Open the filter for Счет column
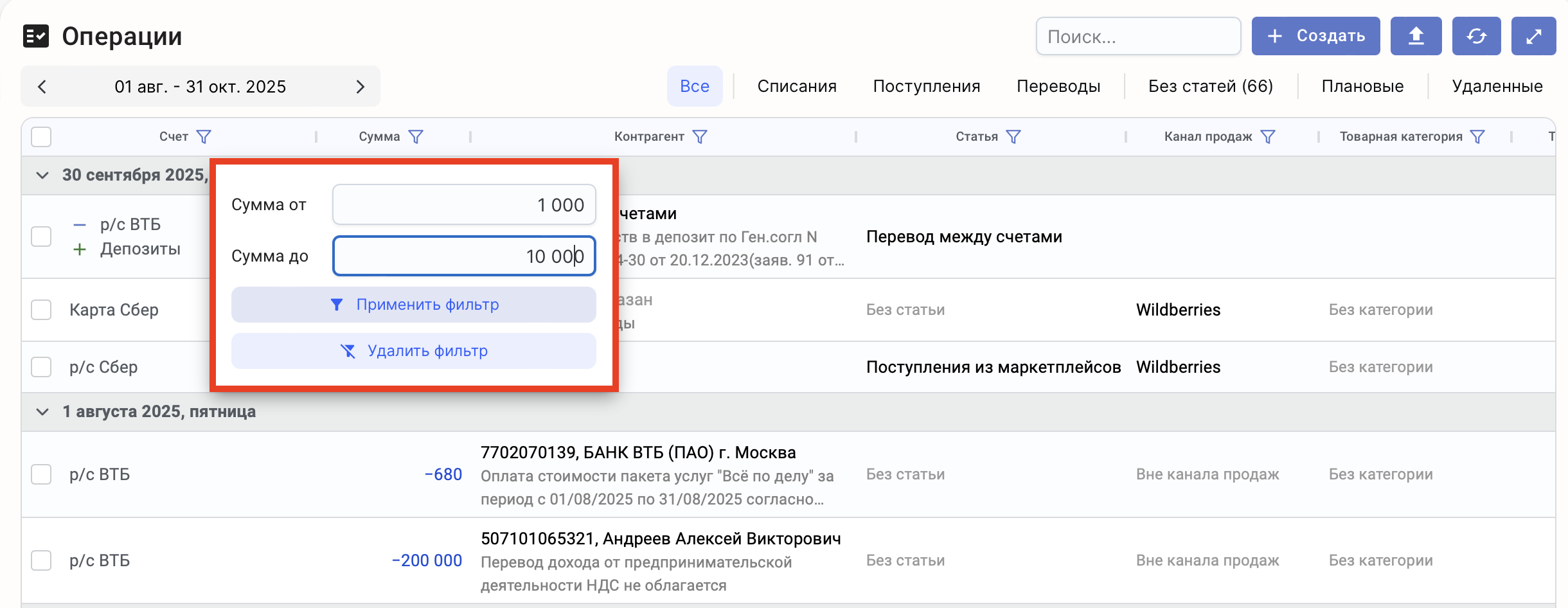Viewport: 1568px width, 608px height. (x=204, y=137)
